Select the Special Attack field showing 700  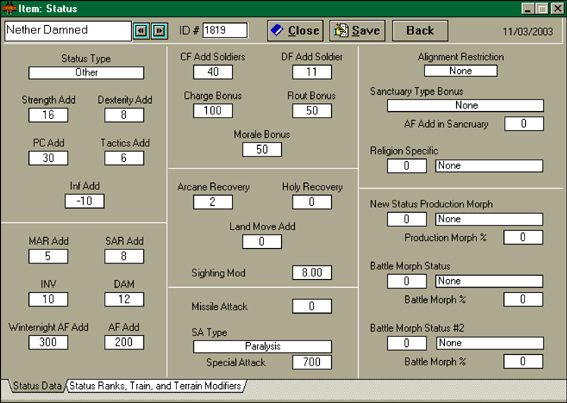(x=312, y=362)
